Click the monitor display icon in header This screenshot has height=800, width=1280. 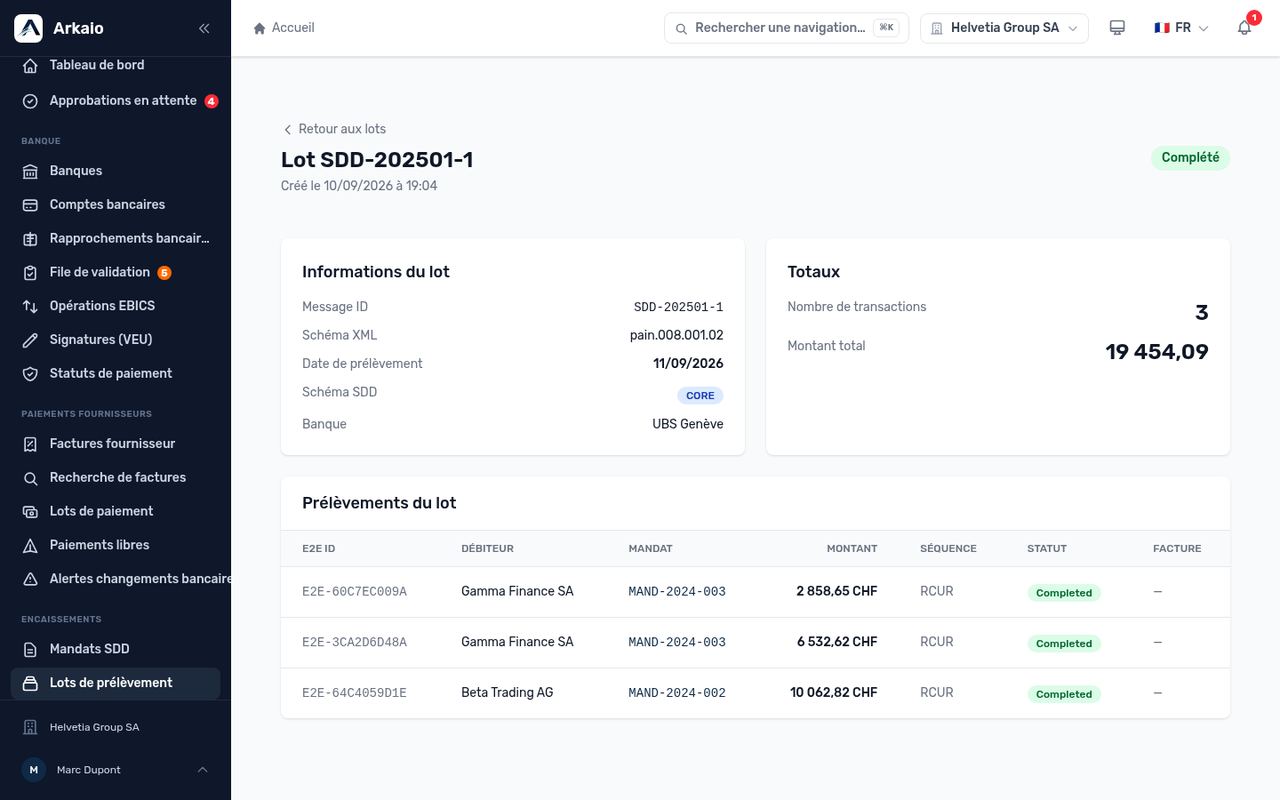coord(1117,28)
